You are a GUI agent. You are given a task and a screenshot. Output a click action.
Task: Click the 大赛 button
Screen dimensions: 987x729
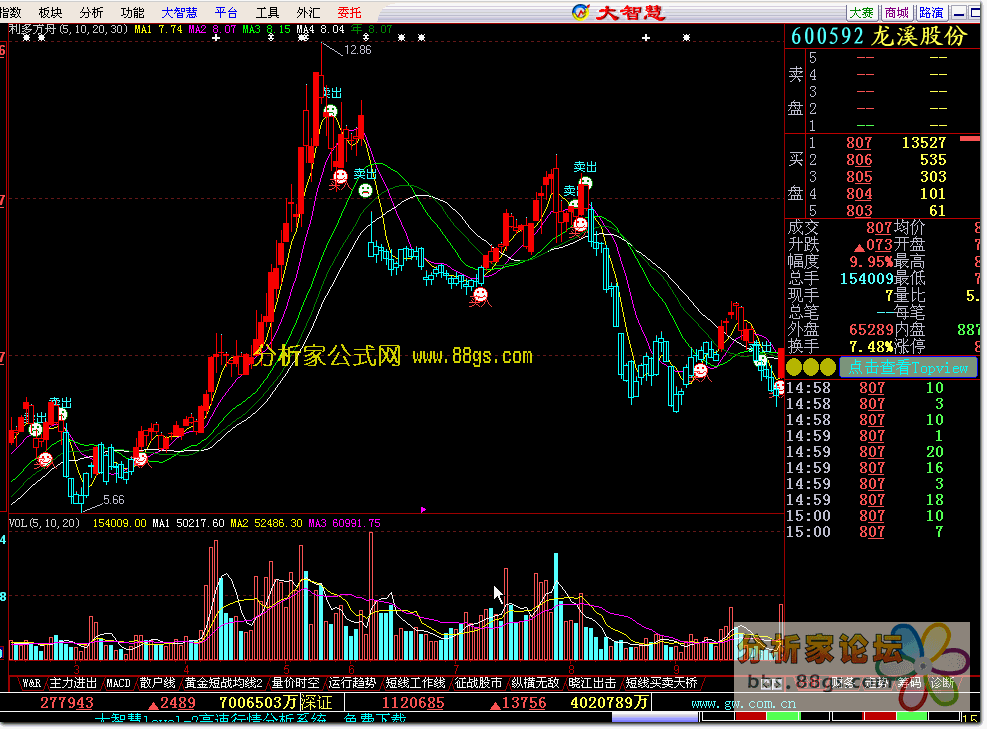[862, 13]
